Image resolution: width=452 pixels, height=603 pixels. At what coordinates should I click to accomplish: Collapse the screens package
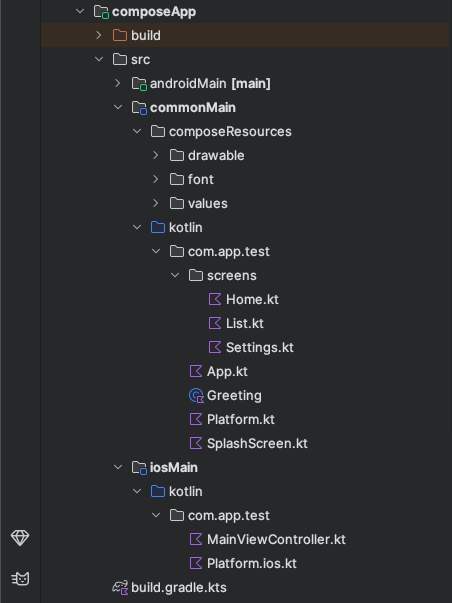175,275
